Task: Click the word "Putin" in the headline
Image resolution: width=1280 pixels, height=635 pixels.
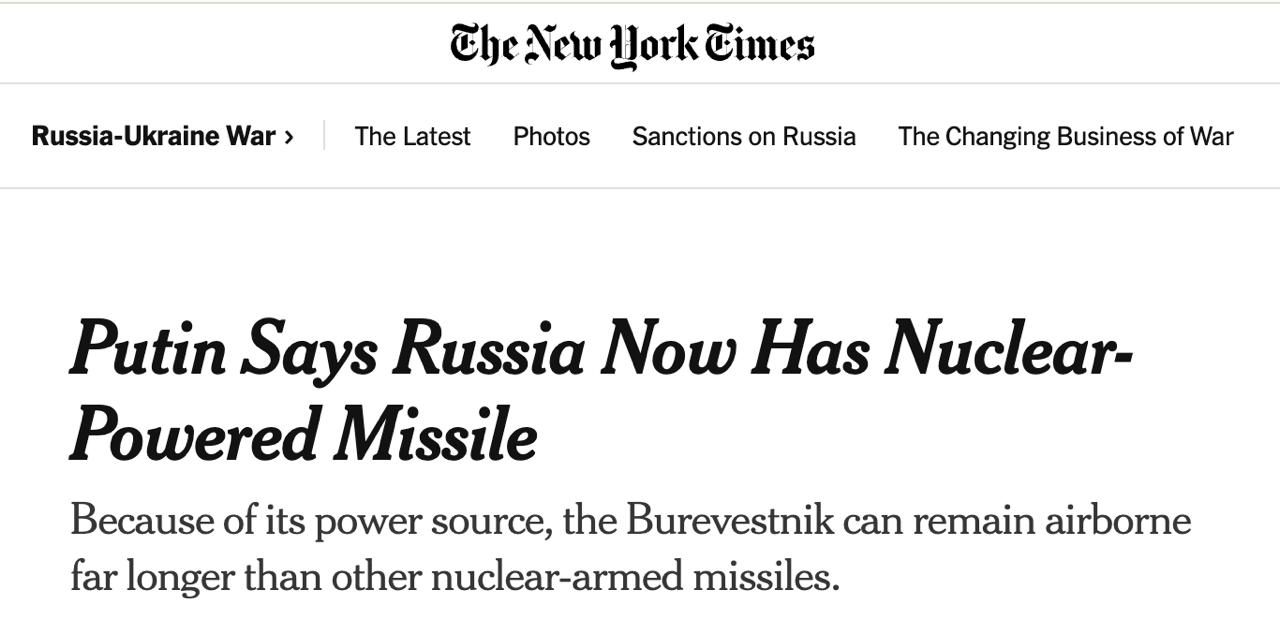Action: point(148,350)
